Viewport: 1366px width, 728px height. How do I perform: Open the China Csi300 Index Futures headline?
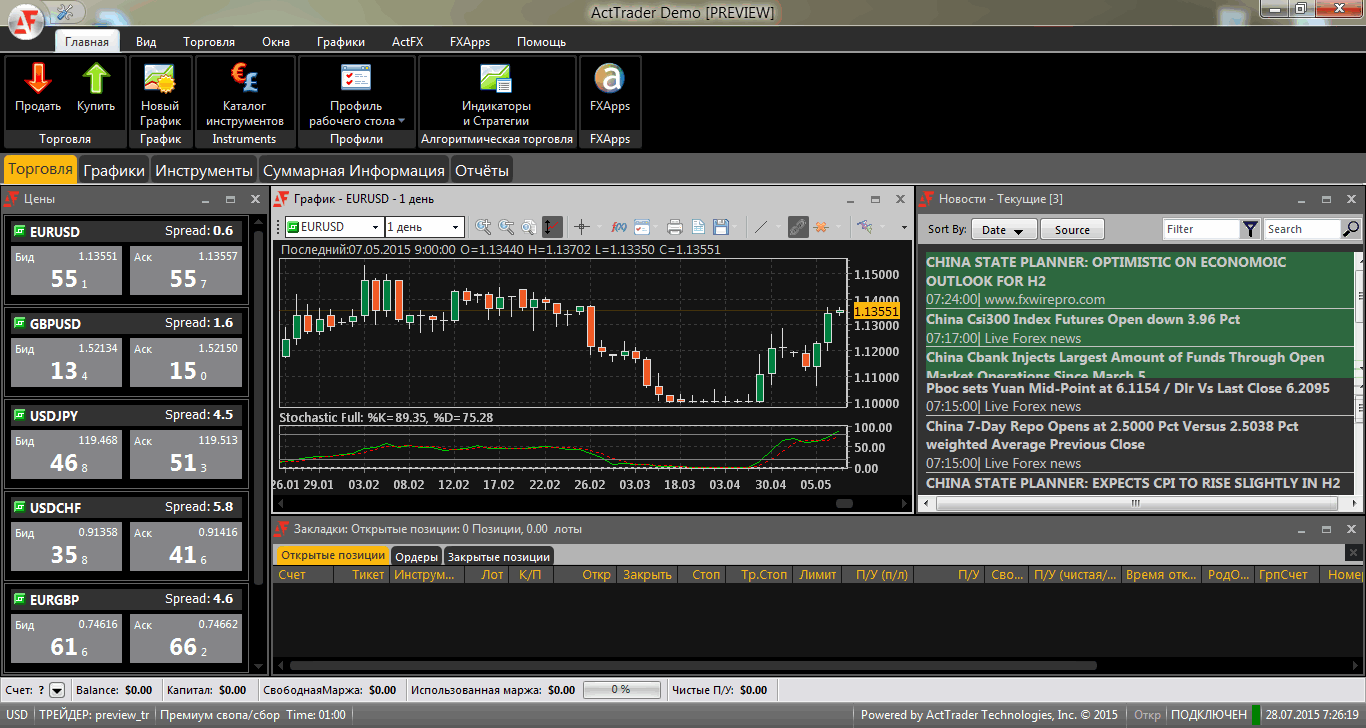pos(1083,319)
